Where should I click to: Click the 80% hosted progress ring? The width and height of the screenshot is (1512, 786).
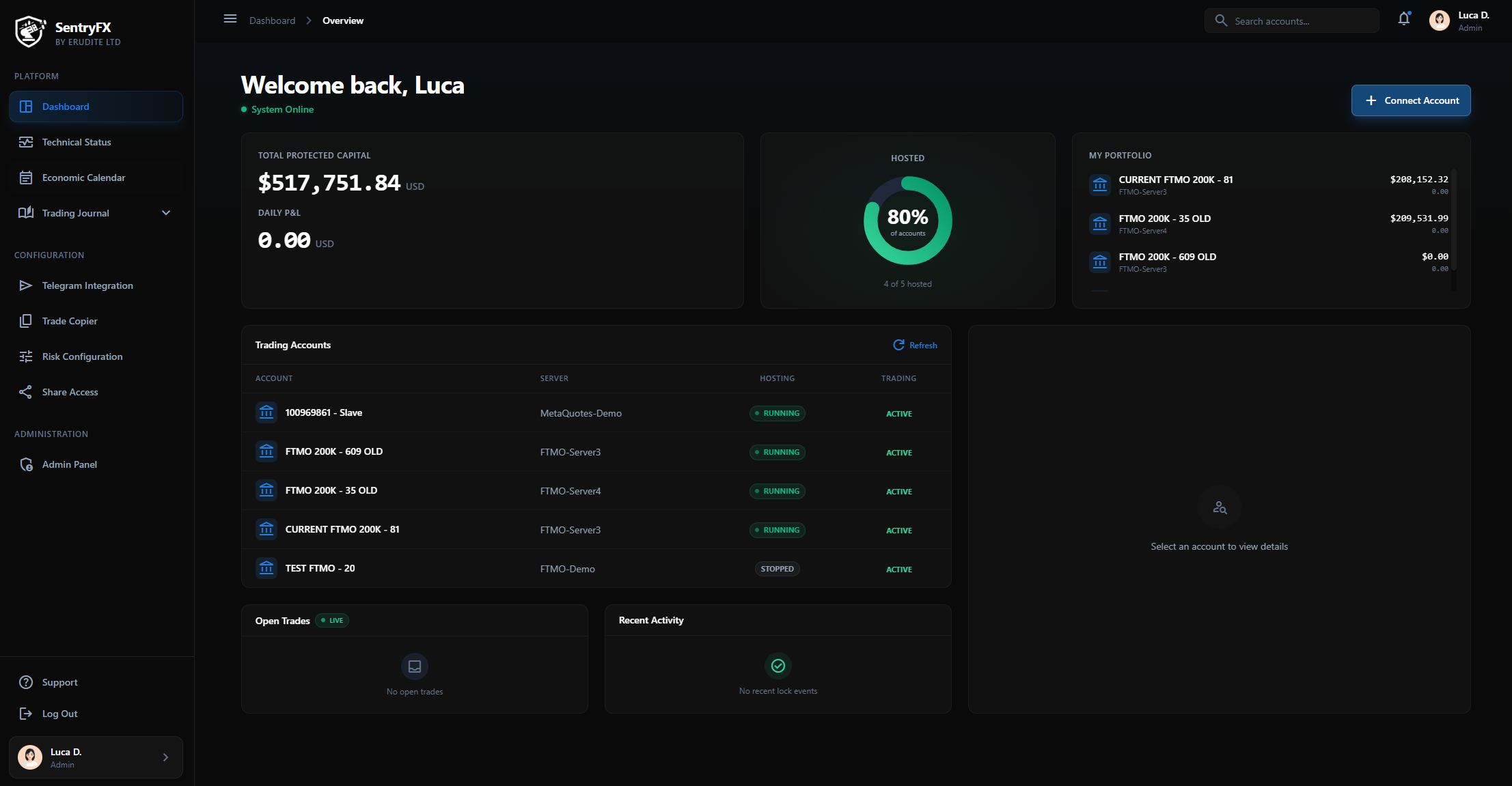click(x=907, y=220)
